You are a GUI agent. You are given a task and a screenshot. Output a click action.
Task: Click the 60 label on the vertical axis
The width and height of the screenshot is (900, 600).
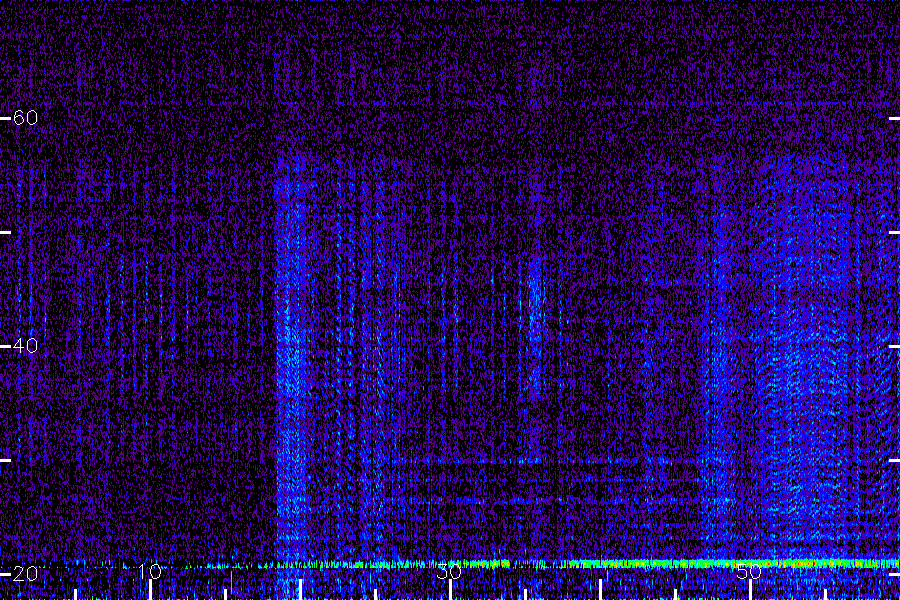point(25,118)
